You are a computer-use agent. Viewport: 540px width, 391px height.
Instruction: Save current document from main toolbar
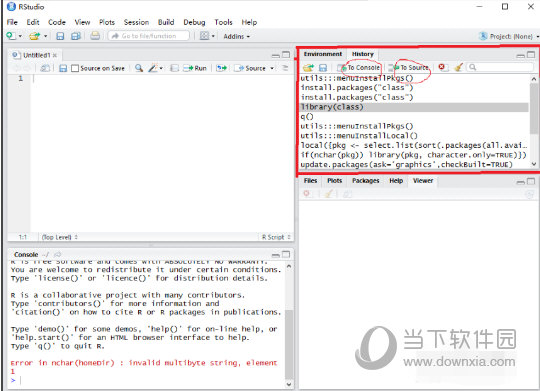(x=60, y=36)
